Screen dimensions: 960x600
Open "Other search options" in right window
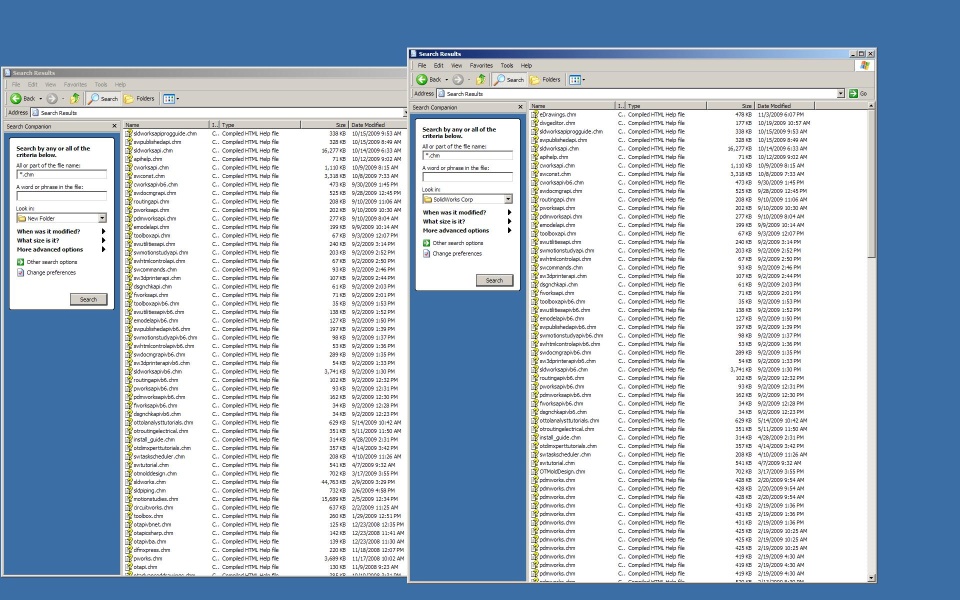click(458, 243)
